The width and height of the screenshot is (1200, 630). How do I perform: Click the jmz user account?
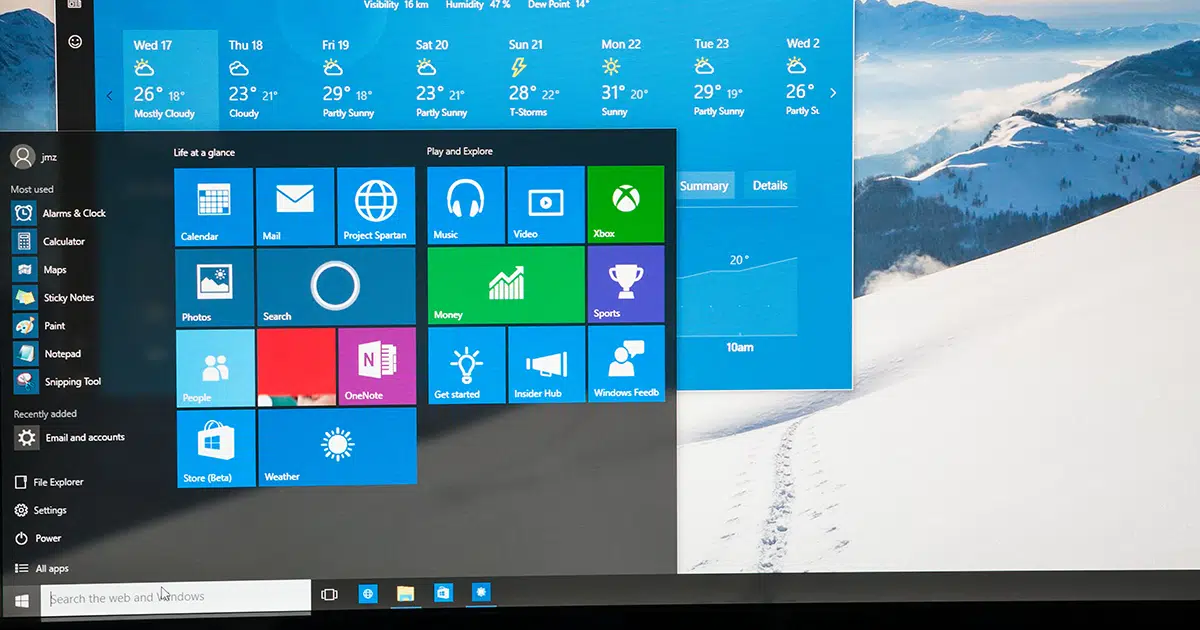pos(34,156)
